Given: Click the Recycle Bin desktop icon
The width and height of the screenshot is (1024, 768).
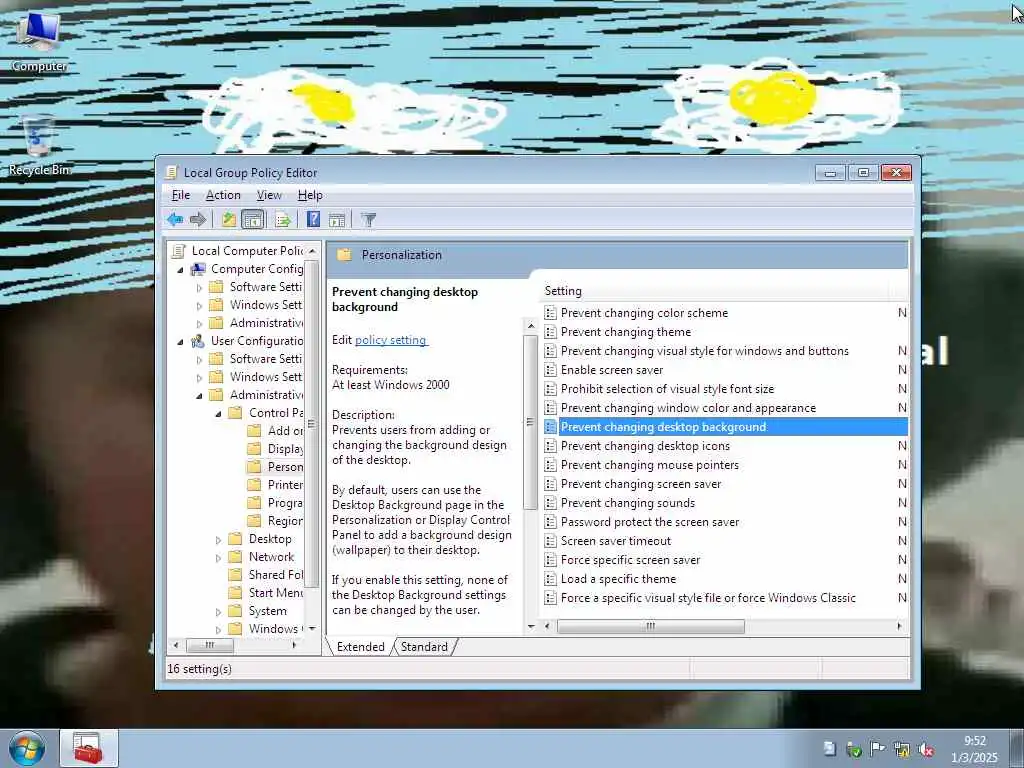Looking at the screenshot, I should [x=39, y=145].
